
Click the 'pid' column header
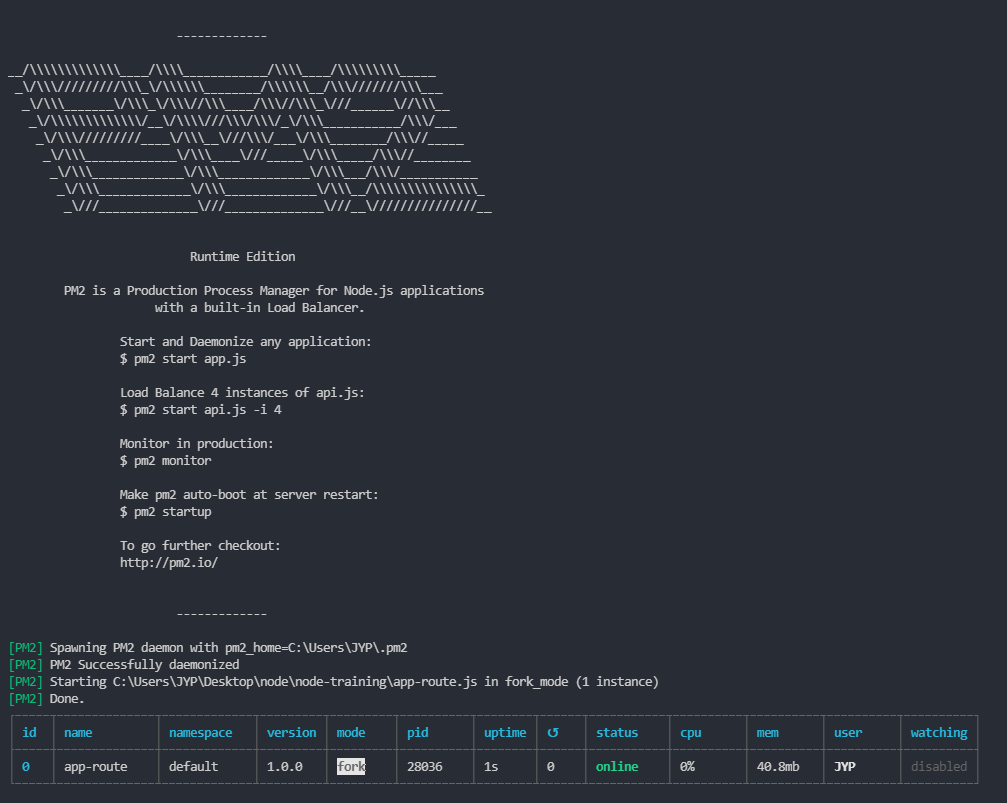click(417, 733)
